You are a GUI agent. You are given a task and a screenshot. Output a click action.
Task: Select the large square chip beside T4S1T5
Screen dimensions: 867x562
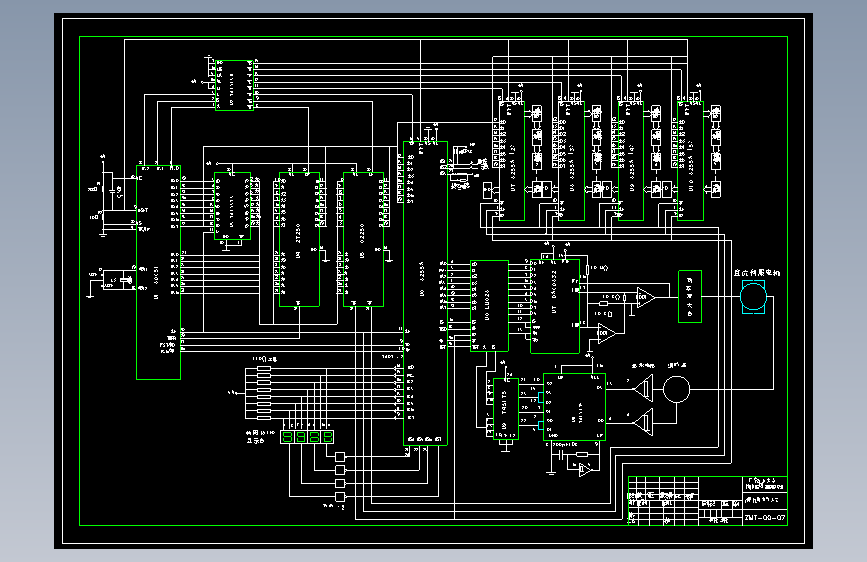click(x=574, y=407)
